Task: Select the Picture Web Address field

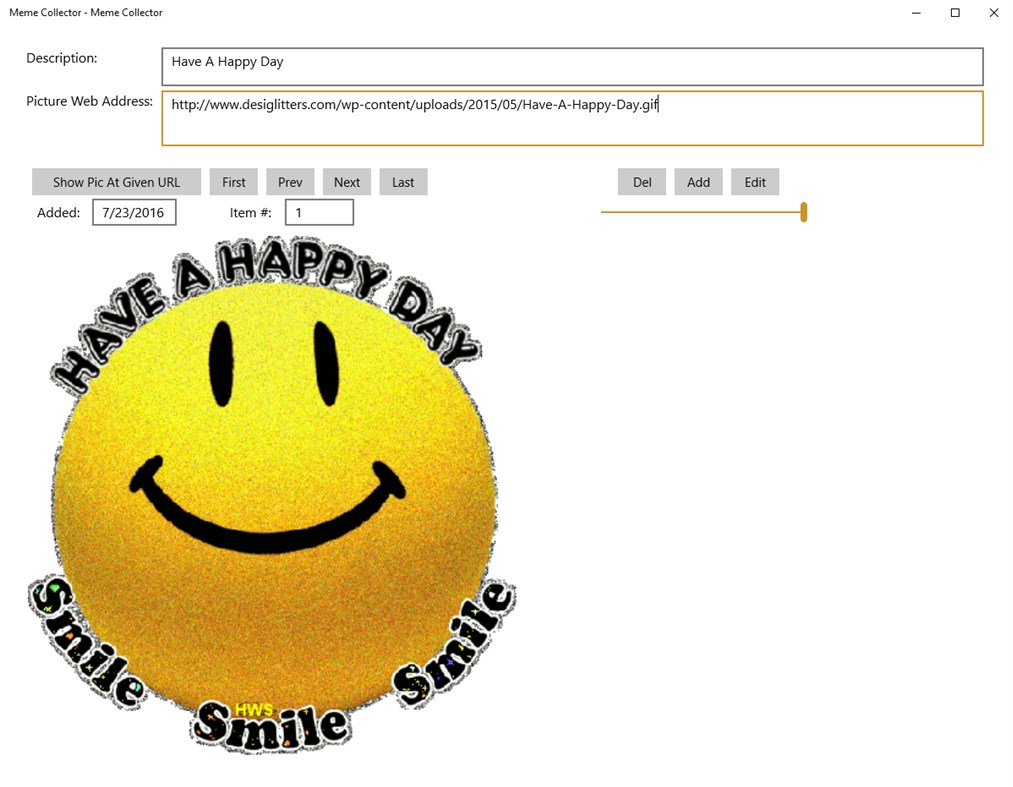Action: click(570, 117)
